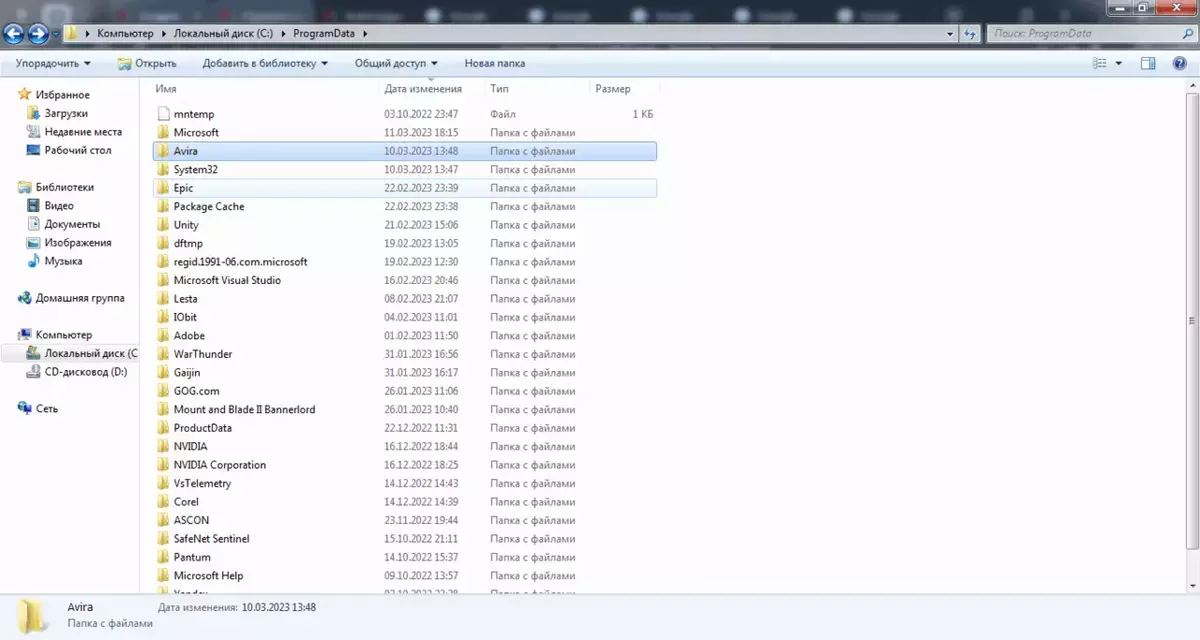Screen dimensions: 1200x640
Task: Click the Музыка library icon
Action: click(34, 261)
